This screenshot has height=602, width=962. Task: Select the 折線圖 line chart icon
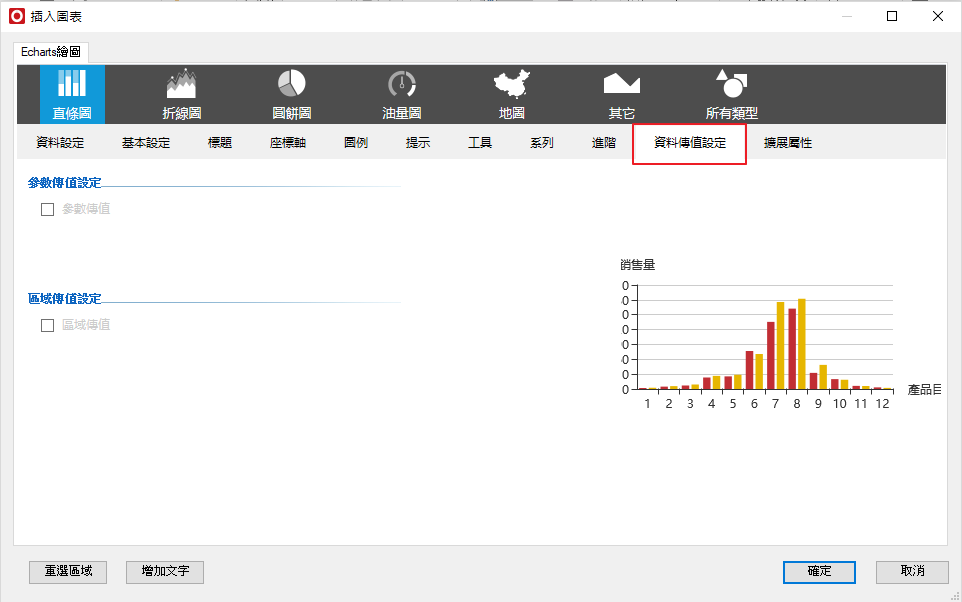181,84
